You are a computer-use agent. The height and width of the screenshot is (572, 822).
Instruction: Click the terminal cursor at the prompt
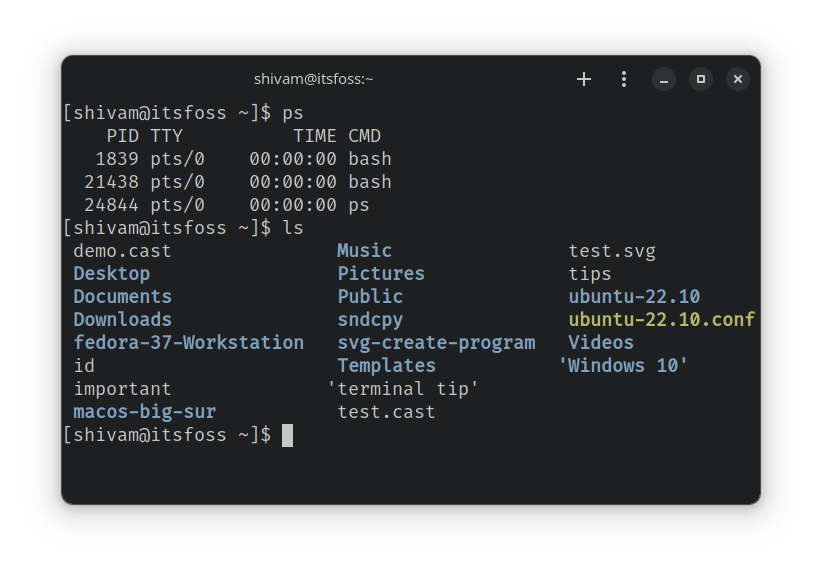pyautogui.click(x=287, y=435)
